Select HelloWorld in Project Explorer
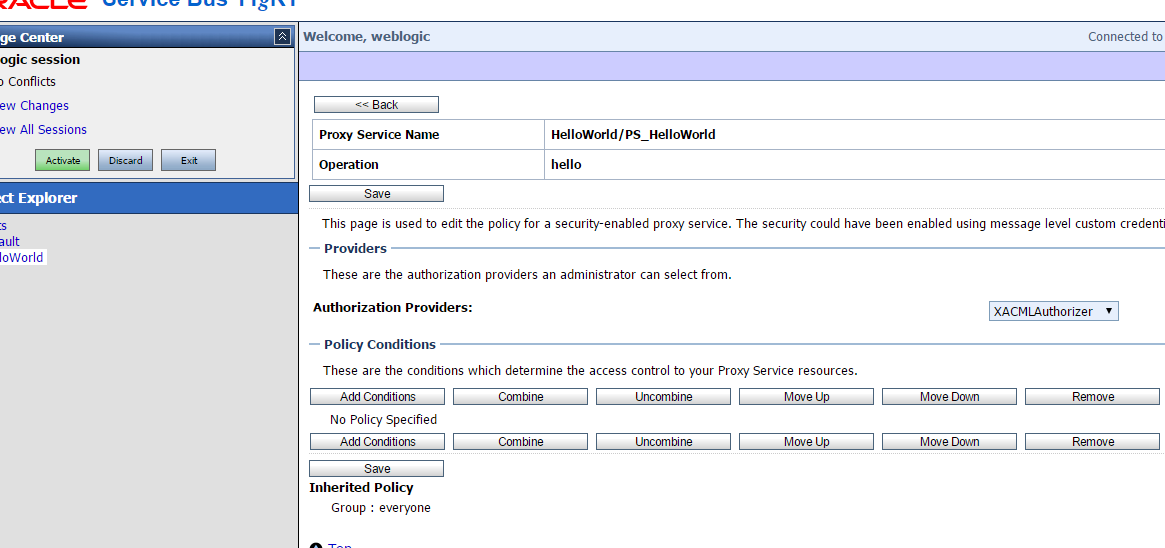 tap(22, 257)
